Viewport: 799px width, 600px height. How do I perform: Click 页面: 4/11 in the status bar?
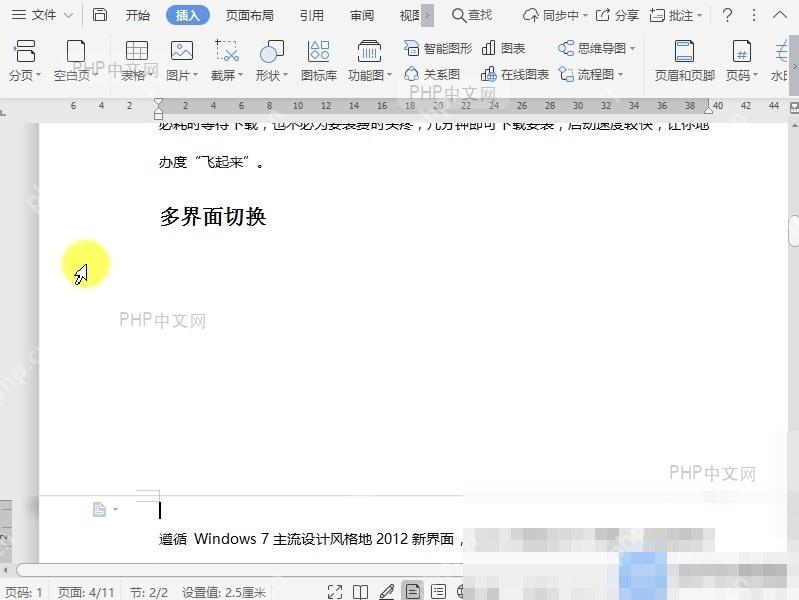pyautogui.click(x=86, y=592)
